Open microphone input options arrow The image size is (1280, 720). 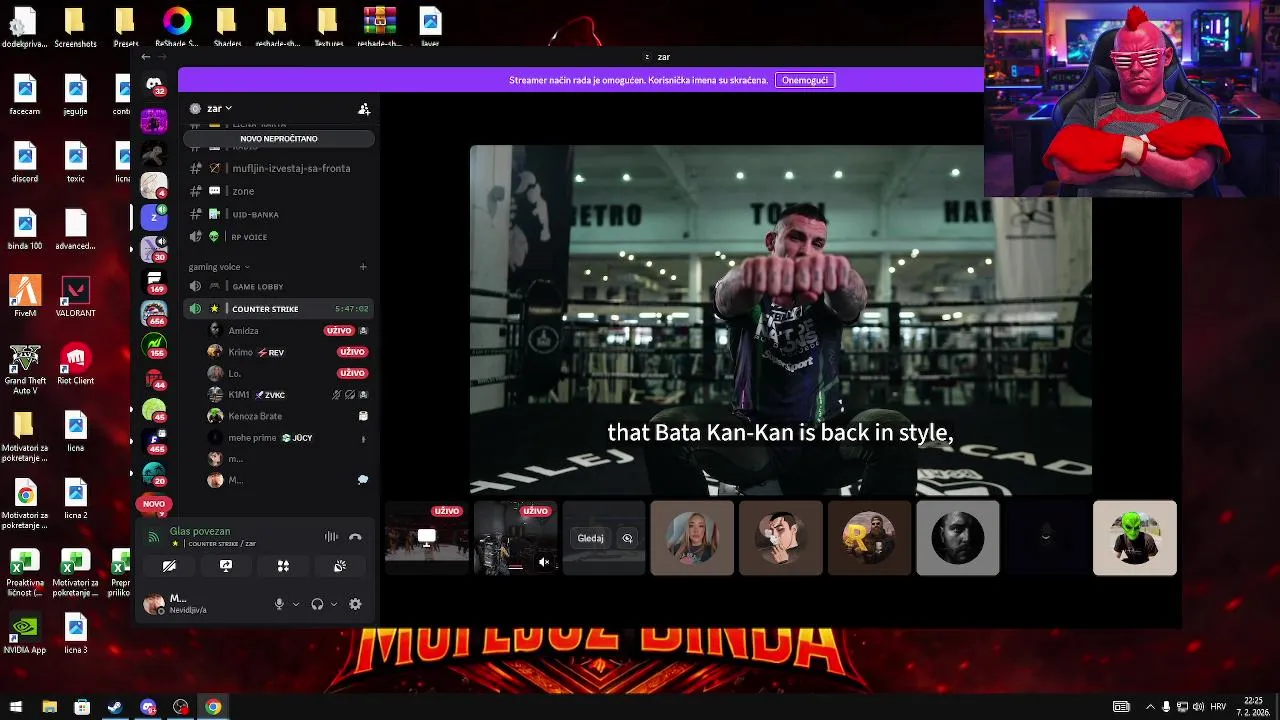click(x=296, y=604)
